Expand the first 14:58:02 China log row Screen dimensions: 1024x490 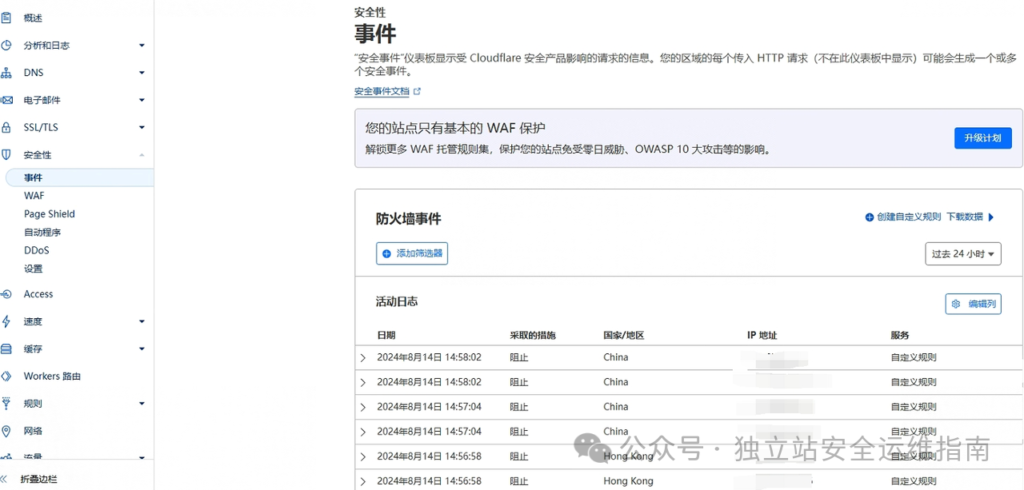(364, 357)
